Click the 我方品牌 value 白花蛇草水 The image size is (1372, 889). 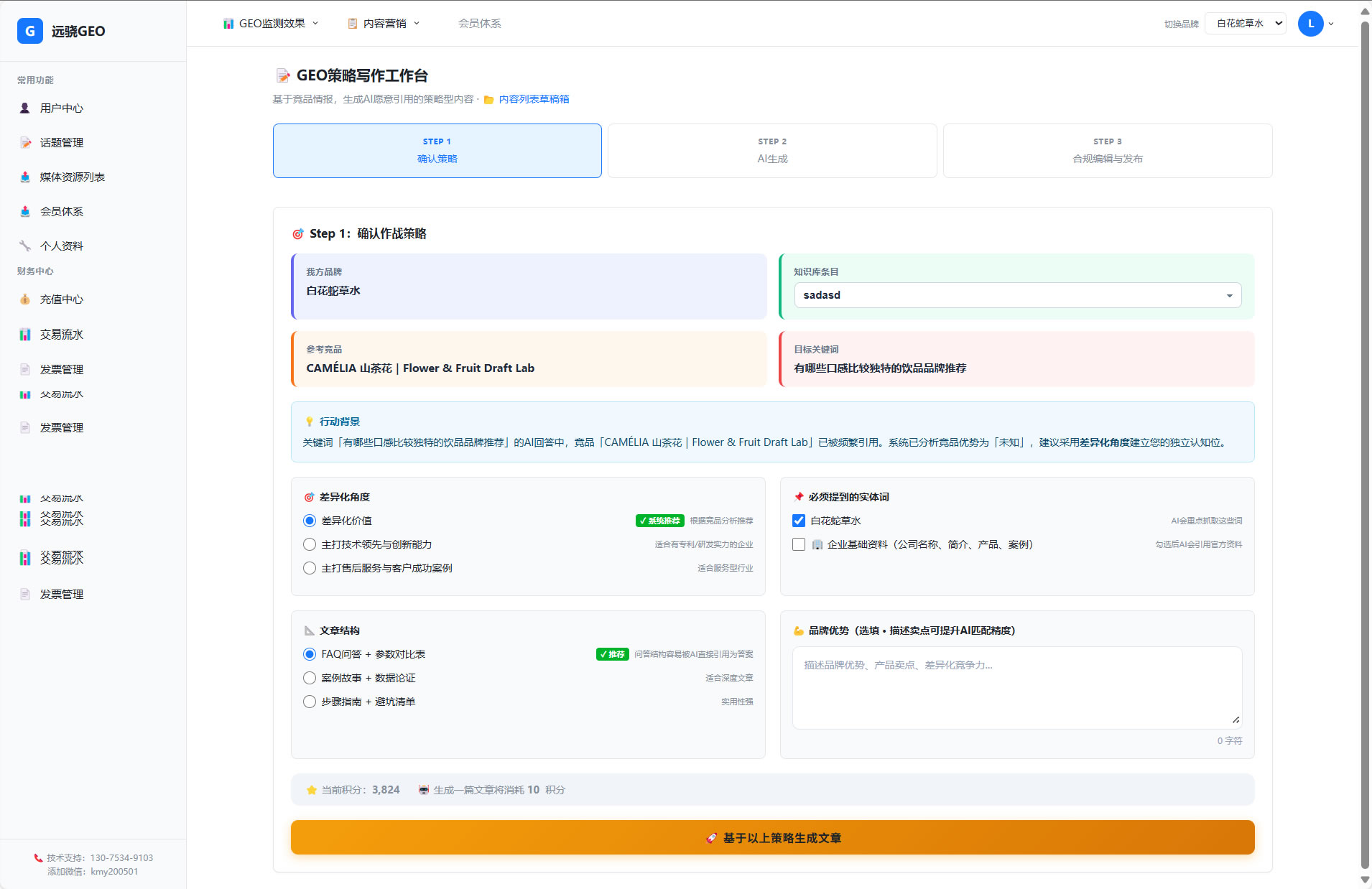coord(333,291)
